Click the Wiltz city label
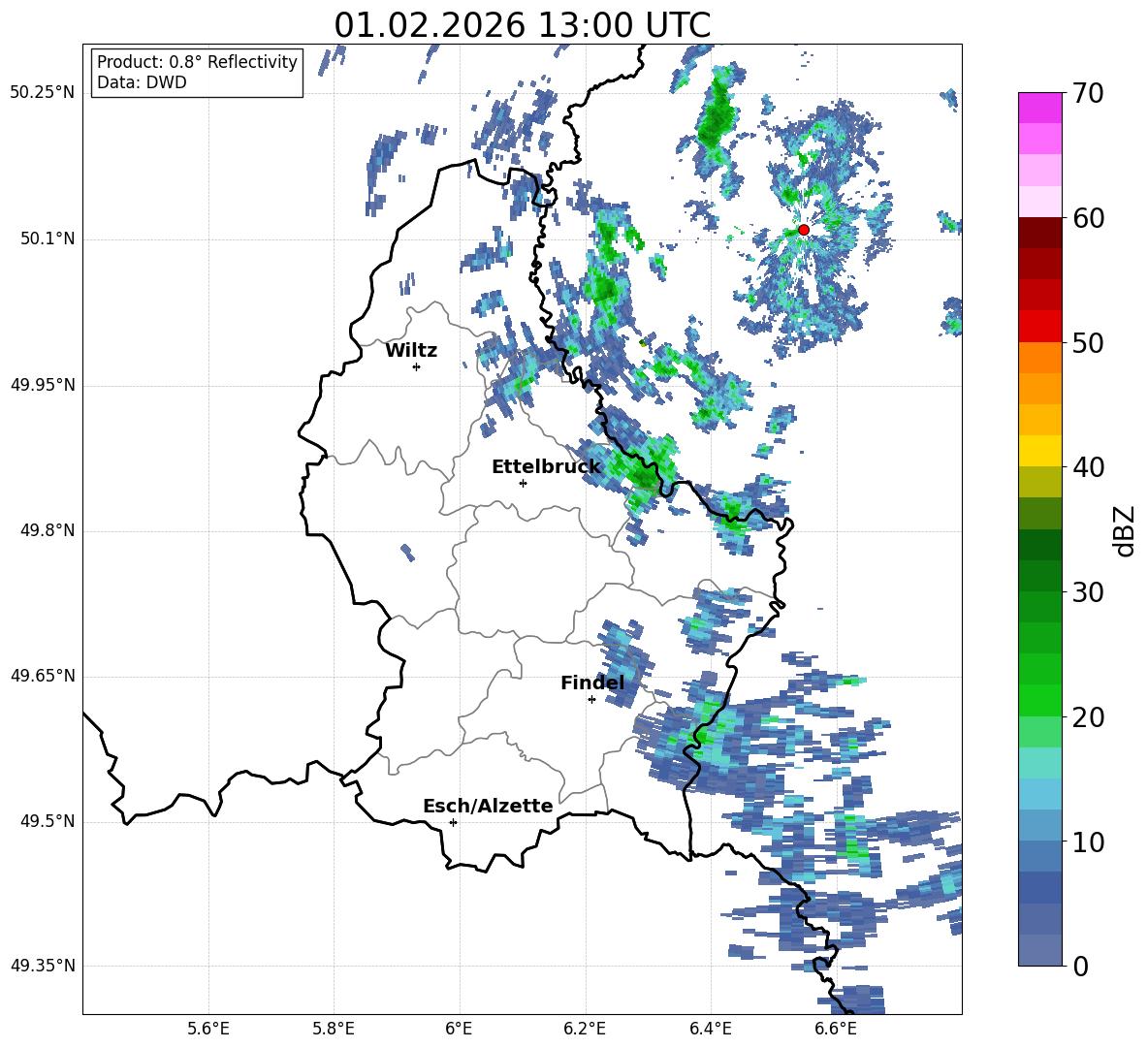Image resolution: width=1148 pixels, height=1048 pixels. 411,351
